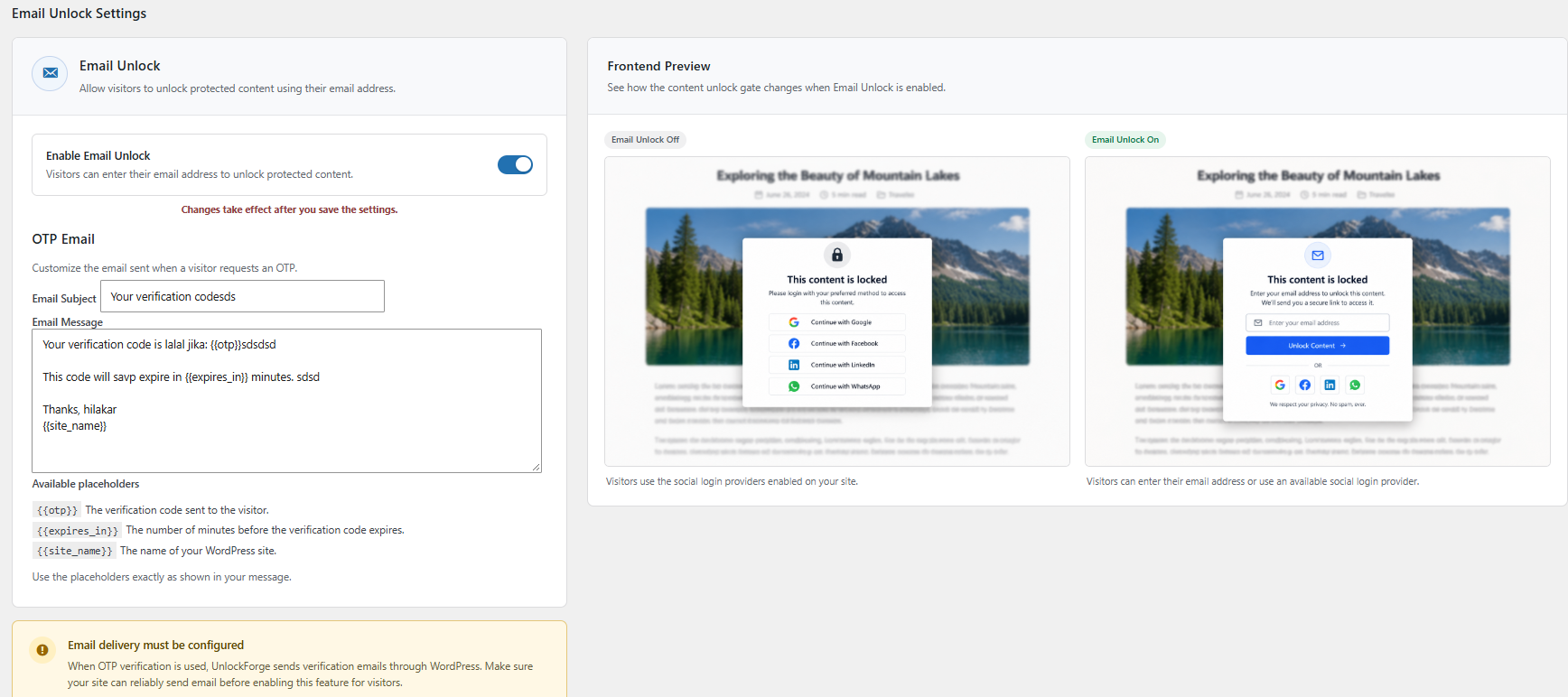Click Continue with WhatsApp in the preview
Screen dimensions: 1568x697
pyautogui.click(x=837, y=386)
